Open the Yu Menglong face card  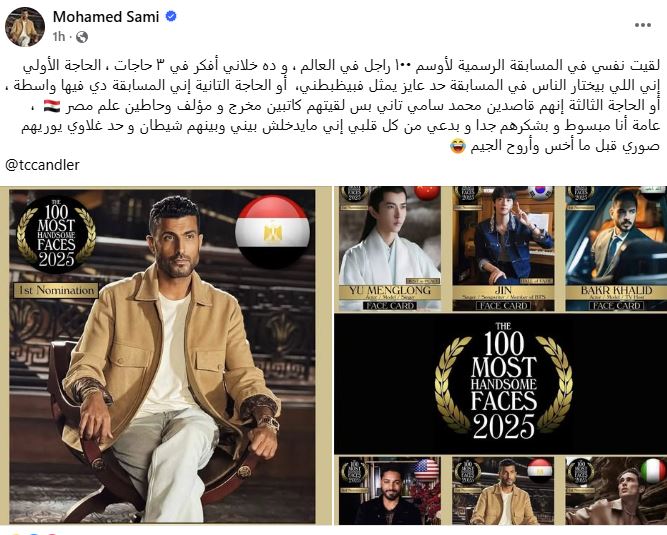[390, 249]
